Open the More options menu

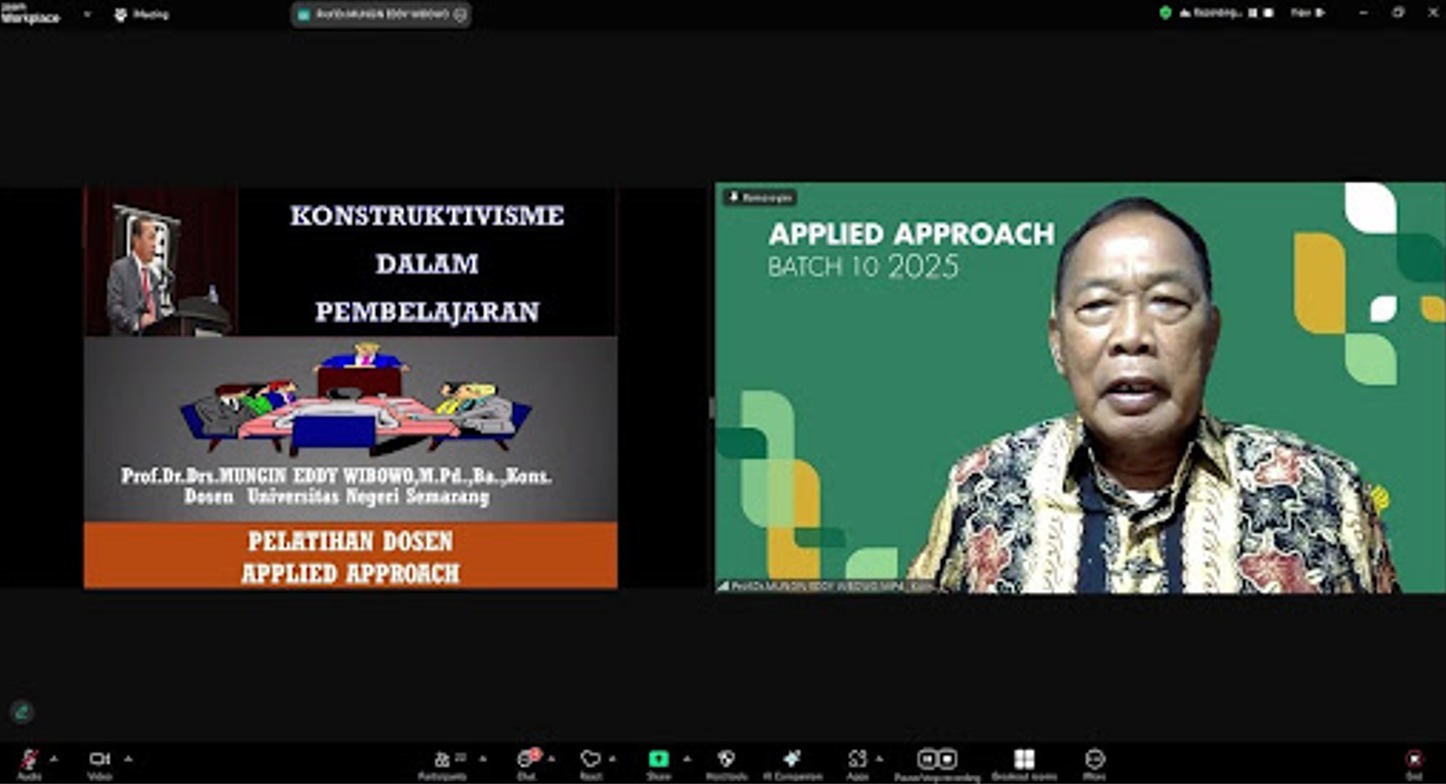(1094, 762)
